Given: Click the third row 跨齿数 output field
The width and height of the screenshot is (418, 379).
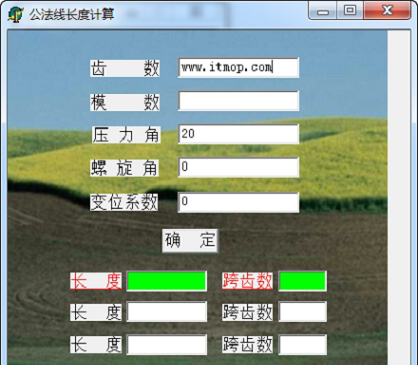Looking at the screenshot, I should 303,345.
